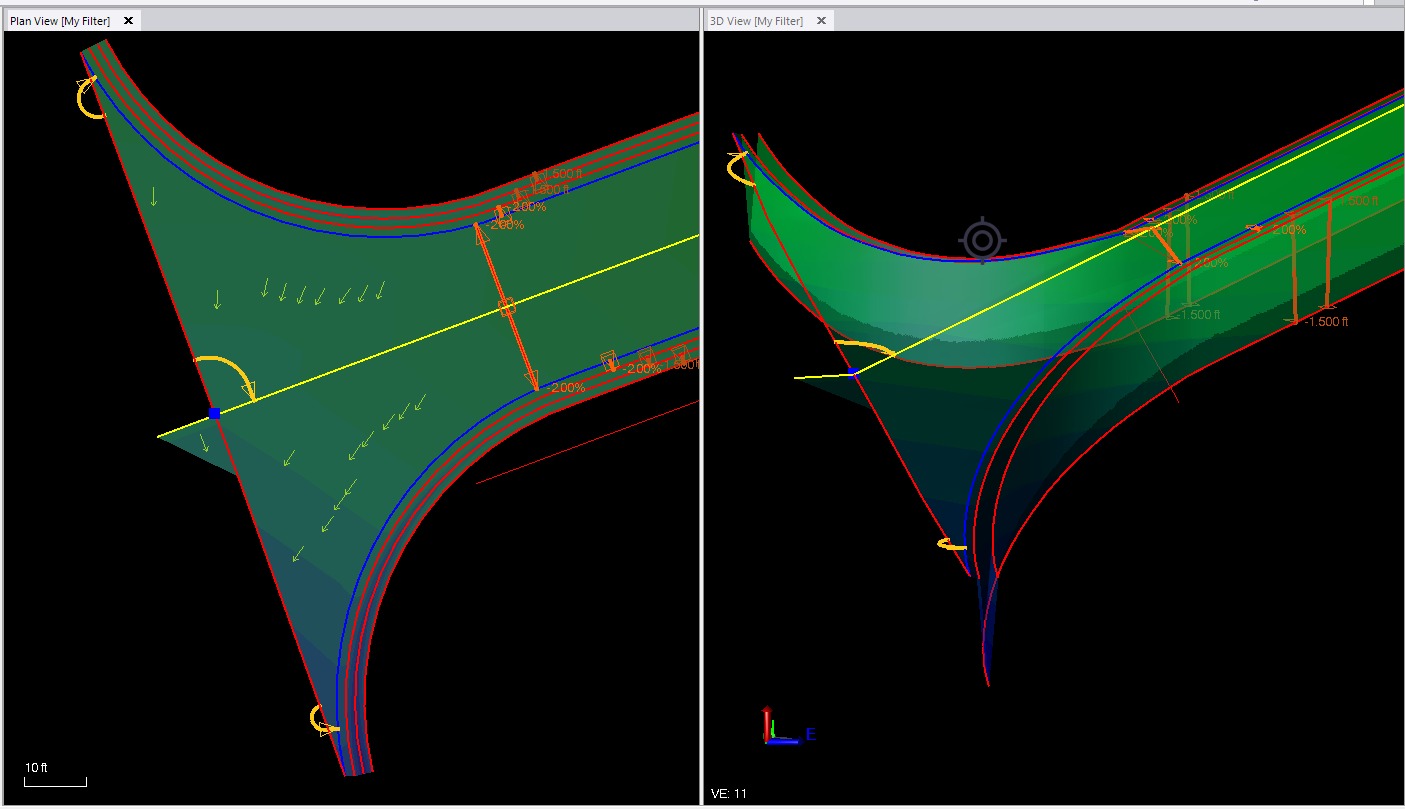Click the XYZ axis triad in 3D View
Image resolution: width=1405 pixels, height=809 pixels.
click(x=788, y=727)
